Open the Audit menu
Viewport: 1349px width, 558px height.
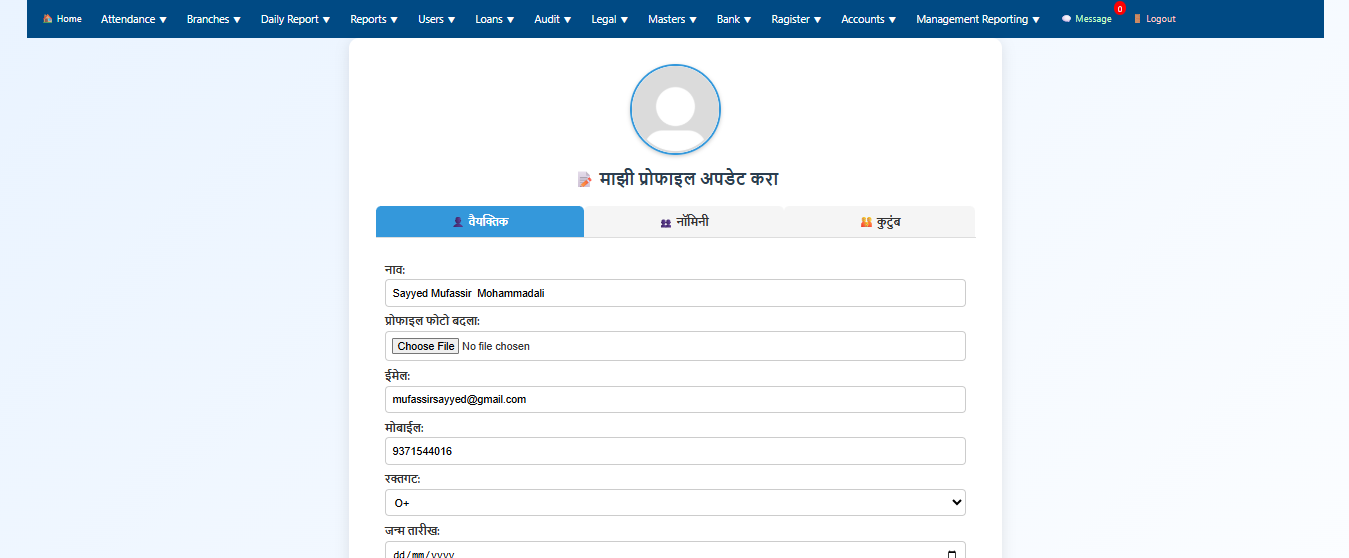tap(553, 19)
